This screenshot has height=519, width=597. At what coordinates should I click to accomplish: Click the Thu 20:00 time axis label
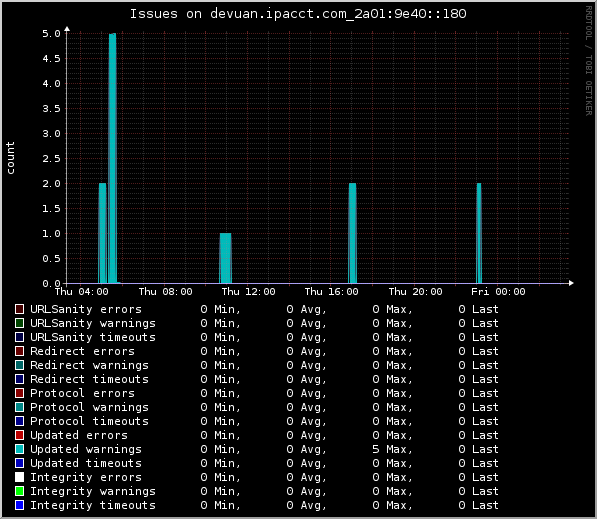415,292
